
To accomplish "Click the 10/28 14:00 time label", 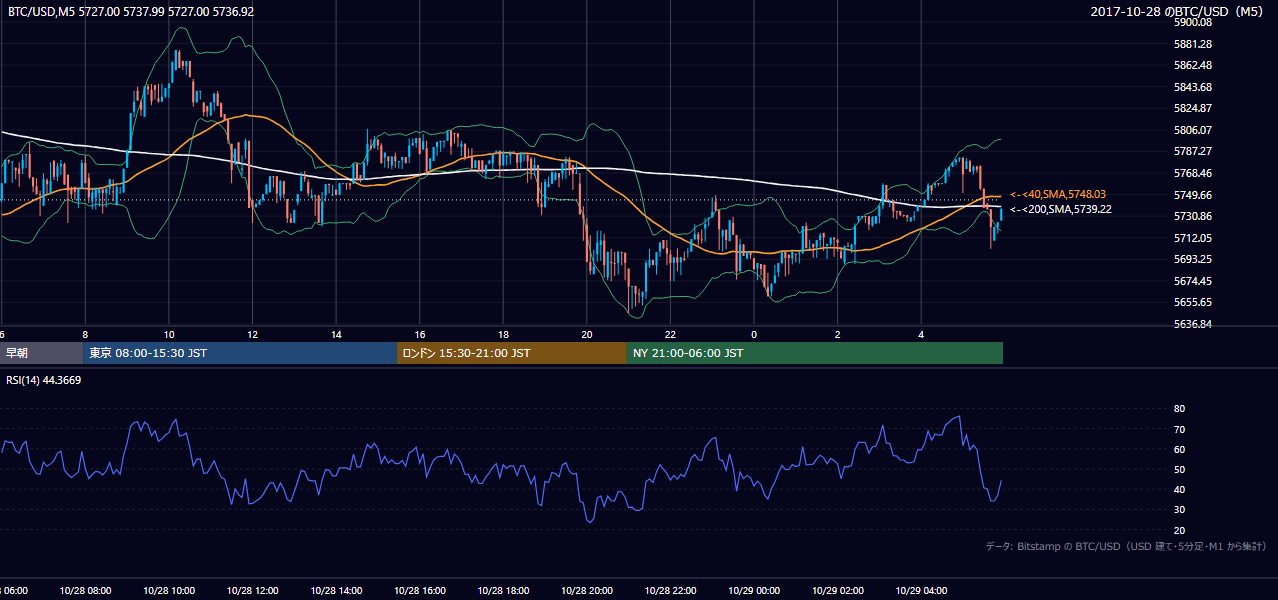I will point(336,590).
